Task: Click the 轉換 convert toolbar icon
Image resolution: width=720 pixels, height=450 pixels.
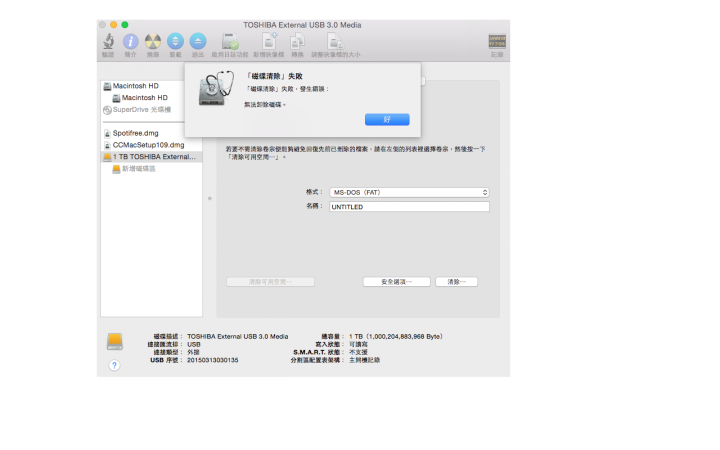Action: click(x=298, y=42)
